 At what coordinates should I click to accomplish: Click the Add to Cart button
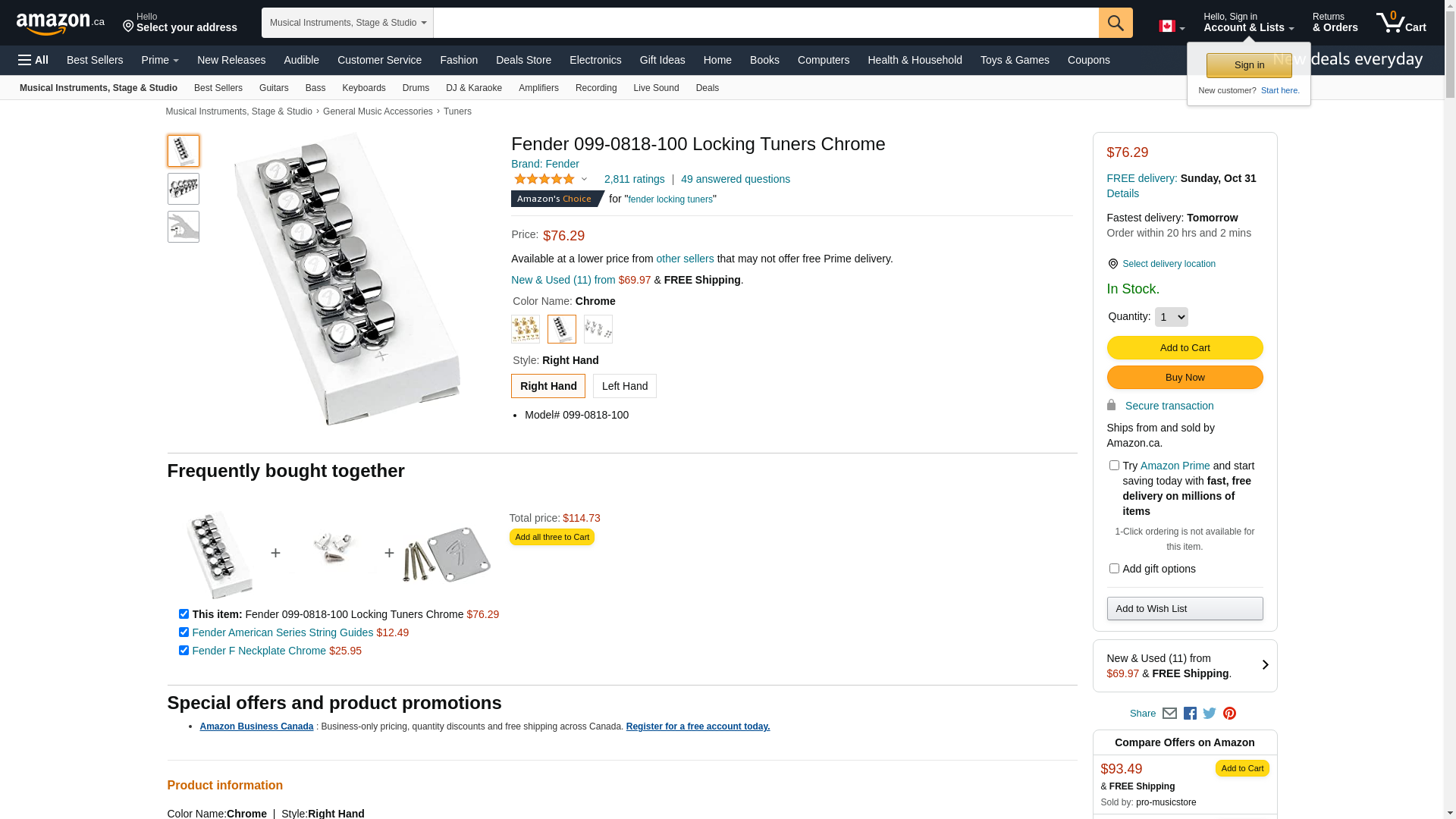click(1185, 348)
